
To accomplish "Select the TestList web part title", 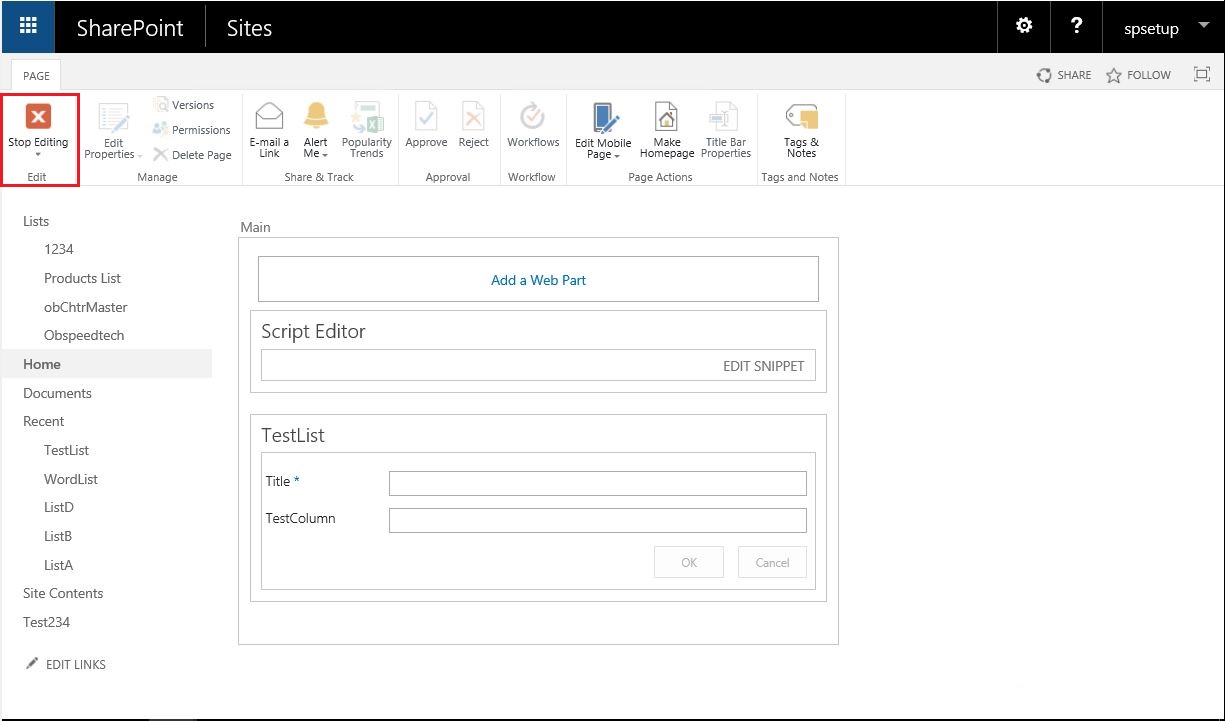I will [293, 435].
